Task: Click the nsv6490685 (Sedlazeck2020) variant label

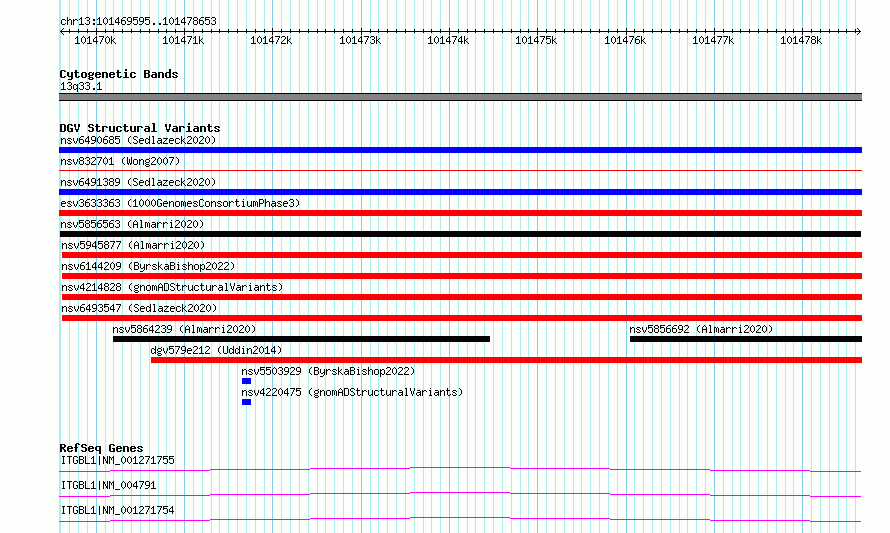Action: pos(138,140)
